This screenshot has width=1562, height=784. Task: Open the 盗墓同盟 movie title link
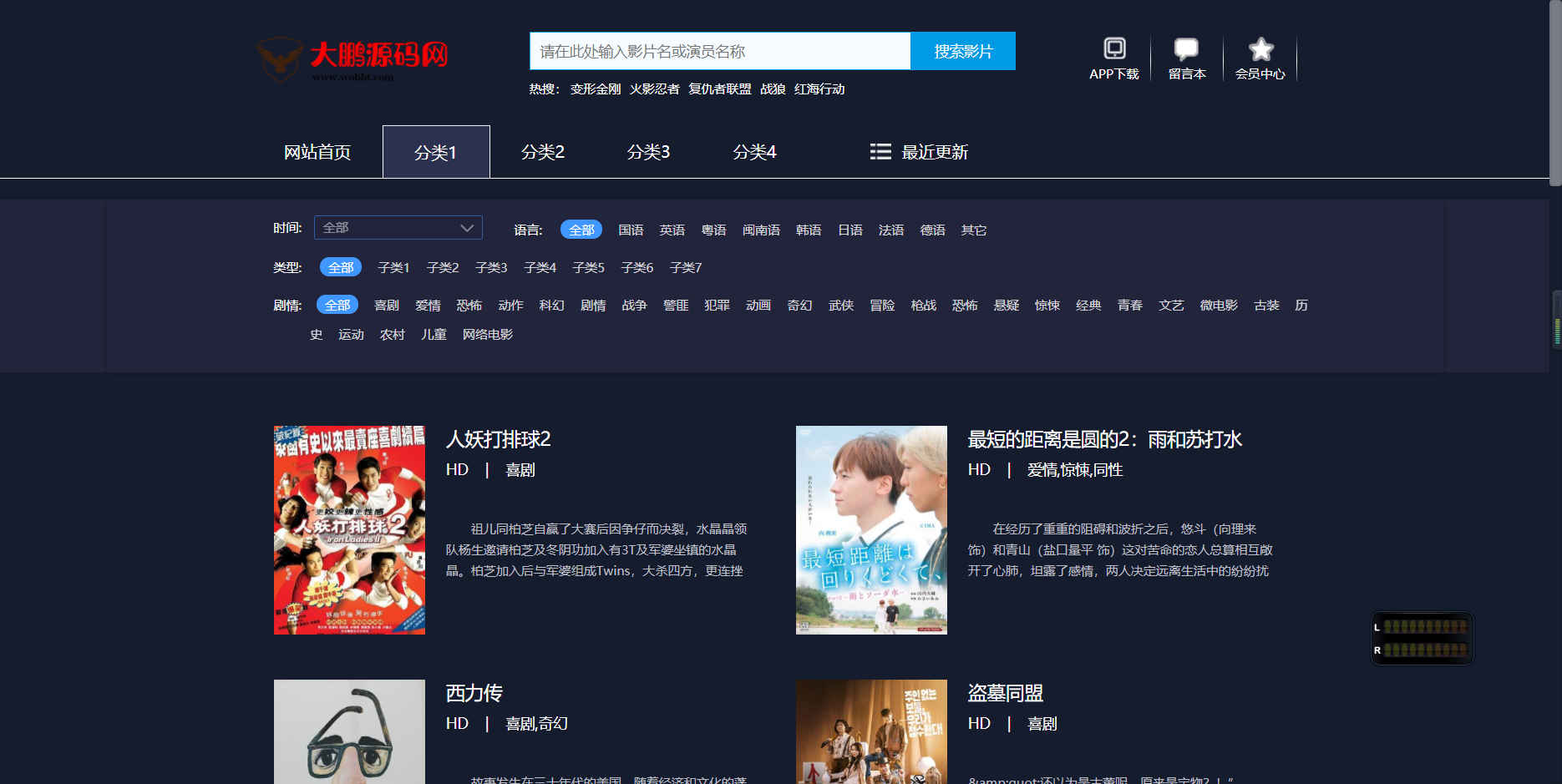[1005, 693]
